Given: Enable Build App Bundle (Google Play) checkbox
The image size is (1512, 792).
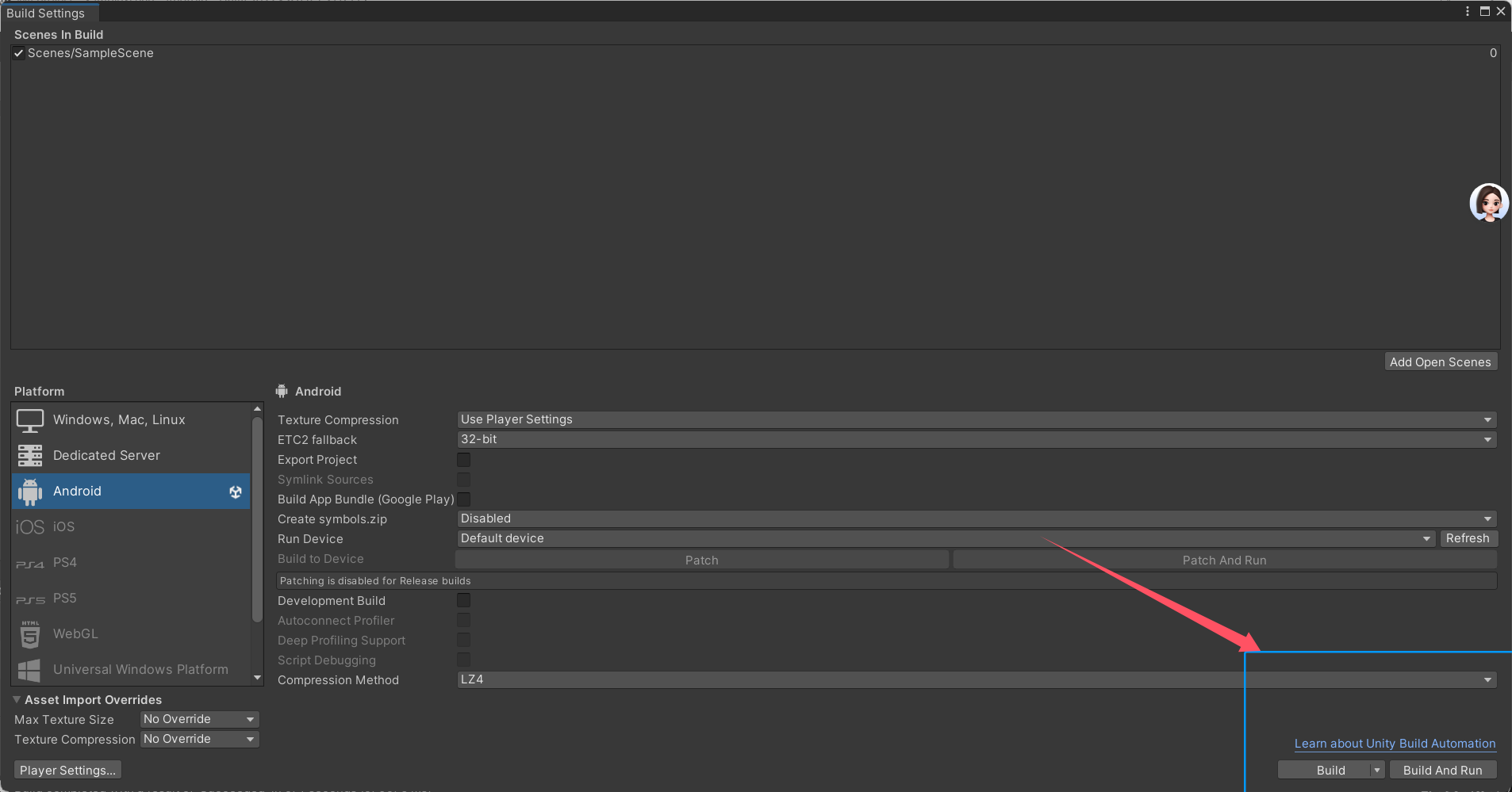Looking at the screenshot, I should 464,499.
